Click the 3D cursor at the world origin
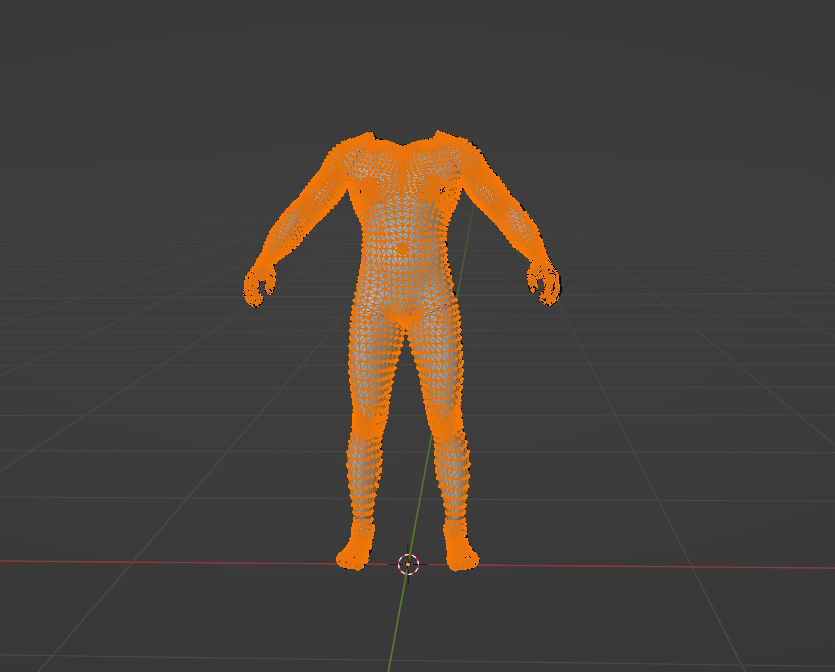Screen dimensions: 835x672 point(408,564)
